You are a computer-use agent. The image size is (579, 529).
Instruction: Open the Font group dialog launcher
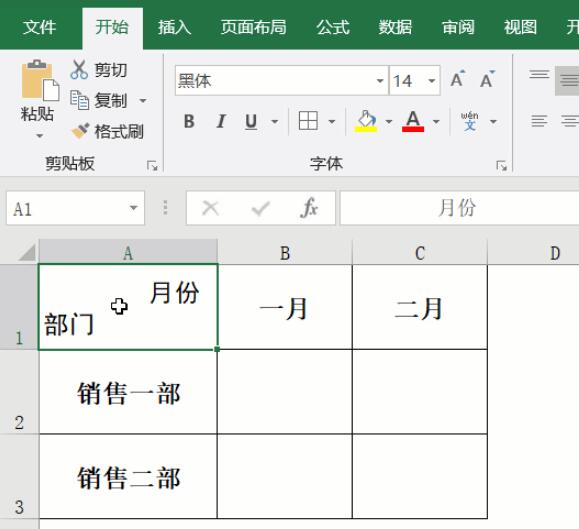tap(501, 166)
